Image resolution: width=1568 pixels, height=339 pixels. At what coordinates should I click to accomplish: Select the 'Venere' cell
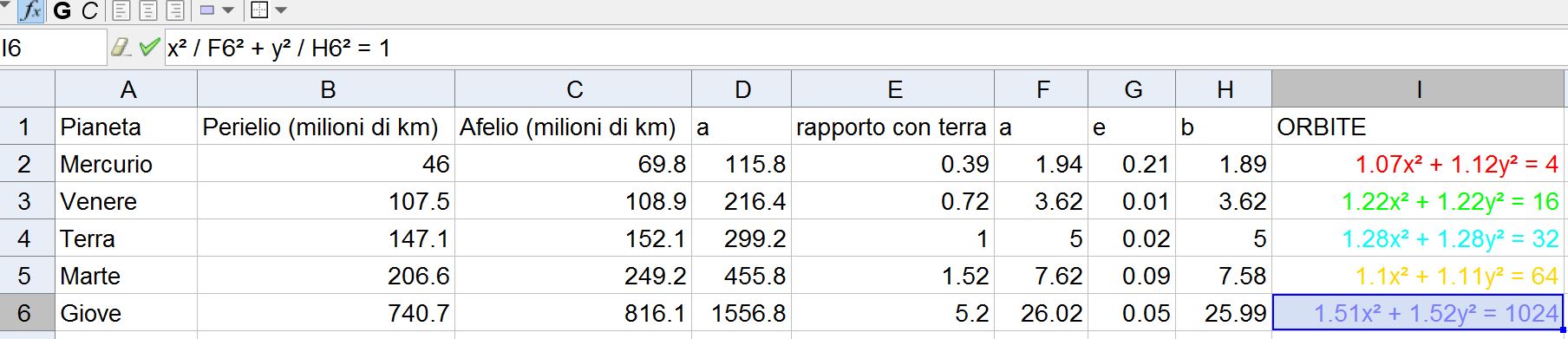[x=127, y=201]
